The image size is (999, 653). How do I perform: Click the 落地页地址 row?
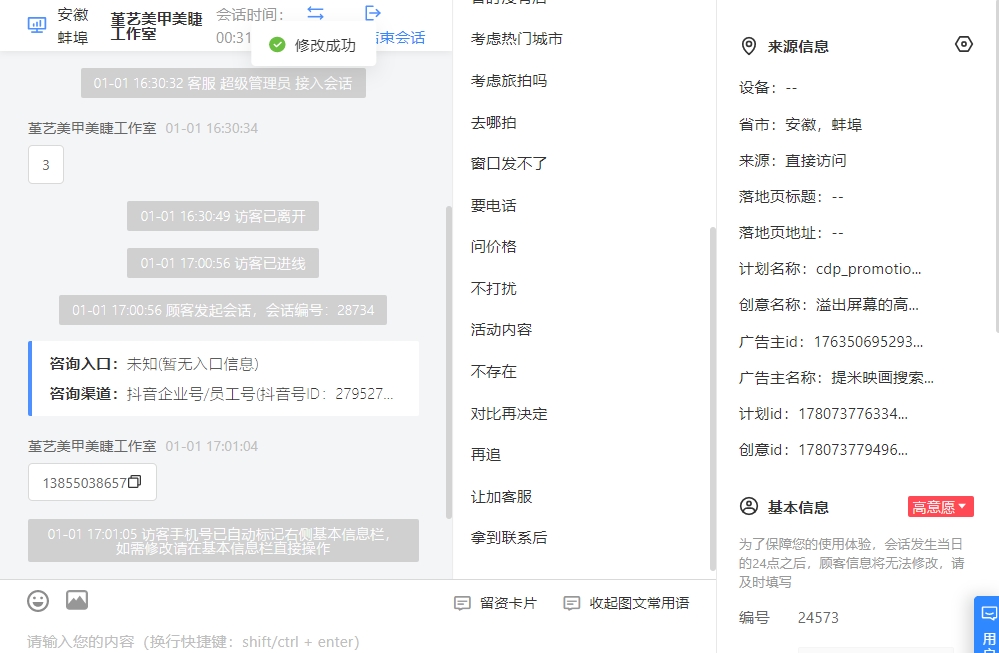(x=791, y=233)
